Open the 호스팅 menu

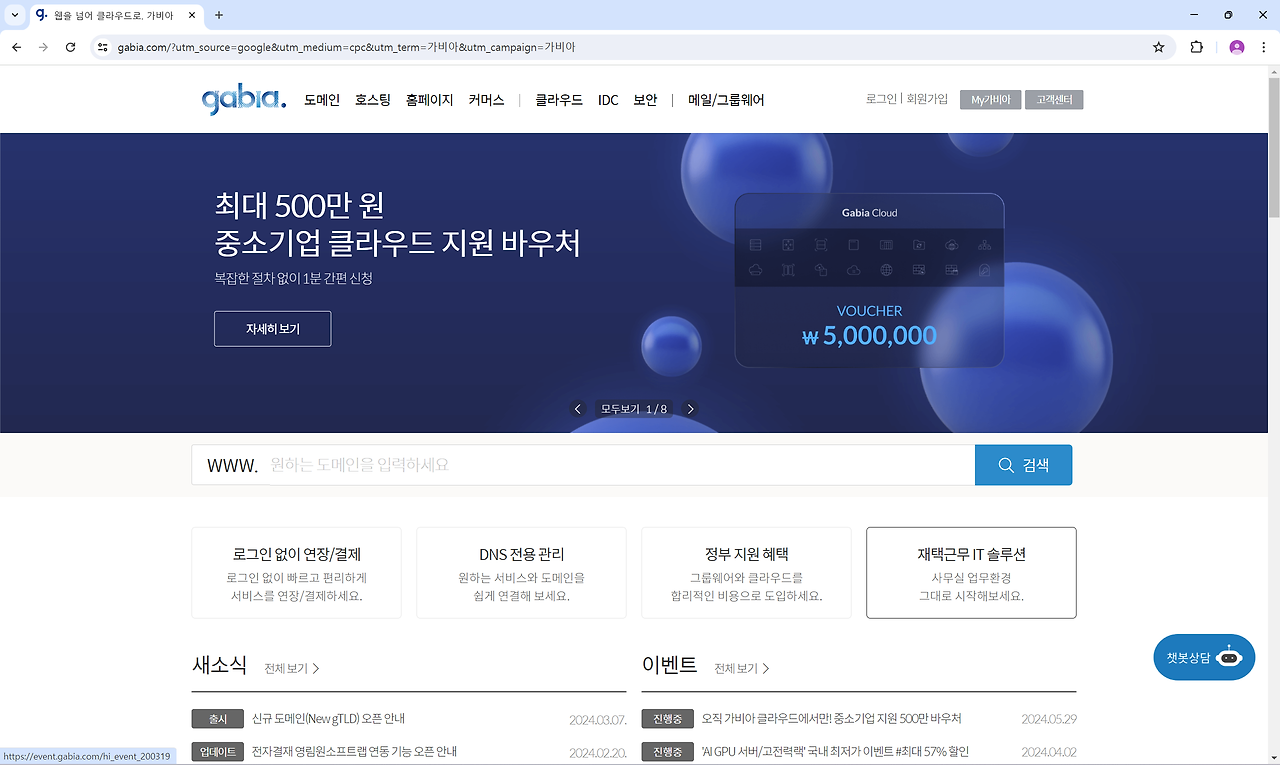point(373,100)
